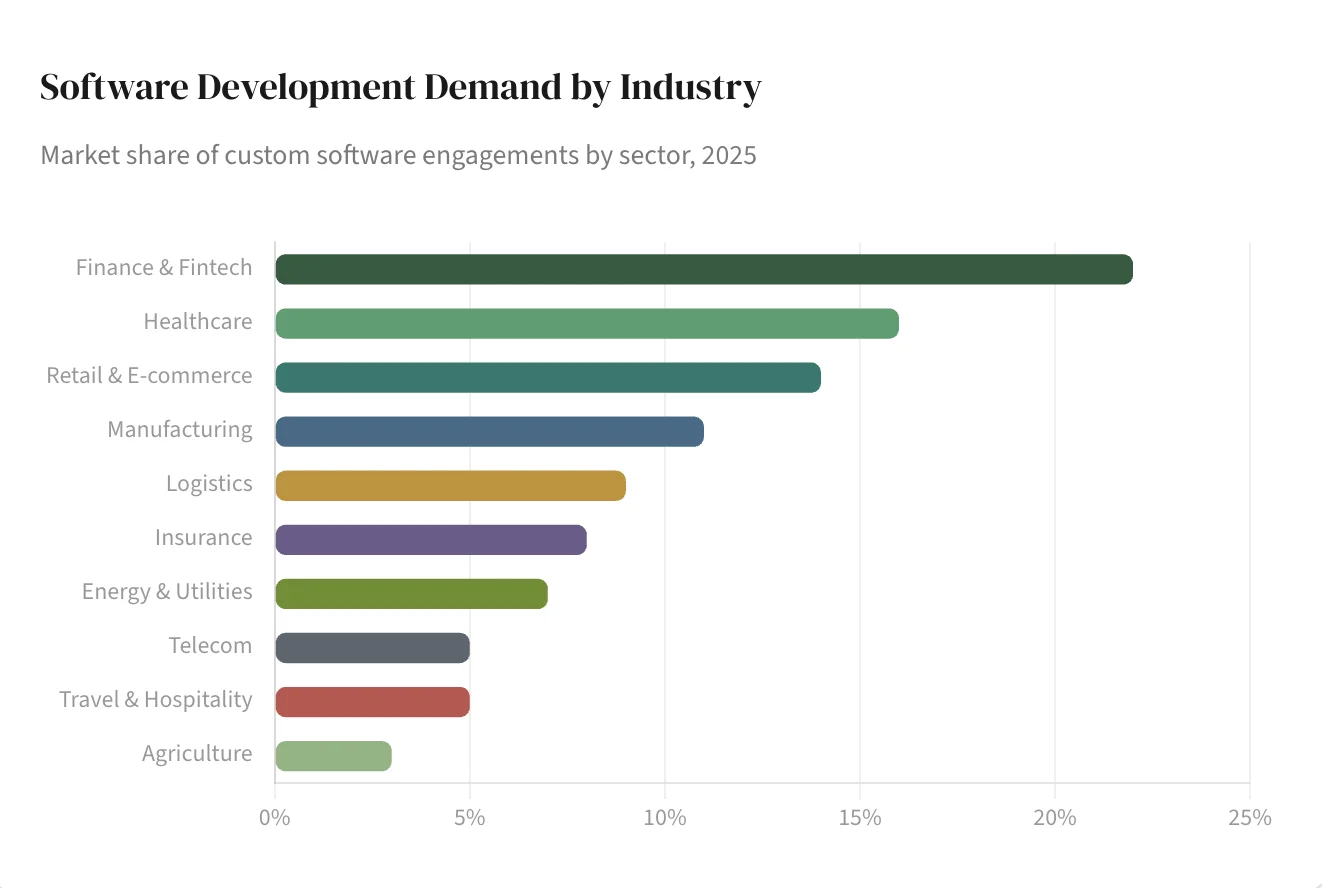Image resolution: width=1322 pixels, height=888 pixels.
Task: Click the Energy & Utilities bar
Action: (410, 593)
